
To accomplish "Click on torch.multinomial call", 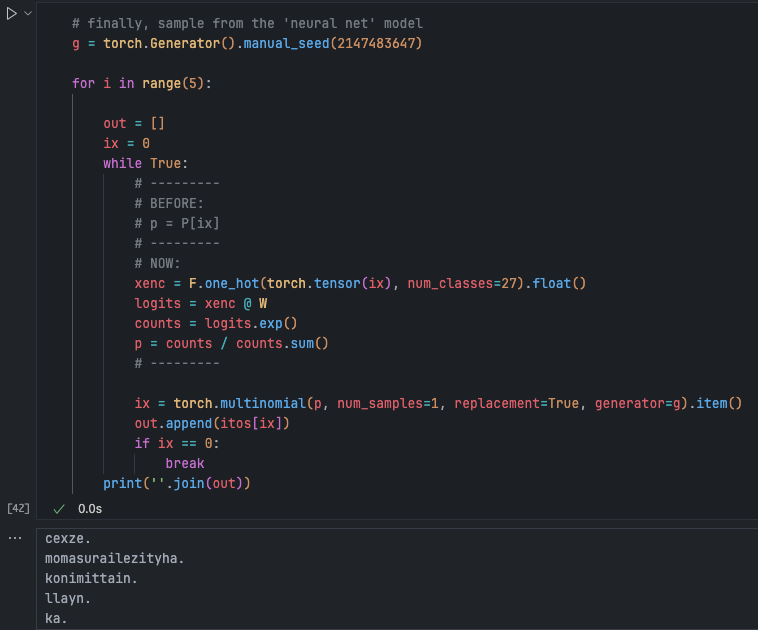I will [235, 403].
